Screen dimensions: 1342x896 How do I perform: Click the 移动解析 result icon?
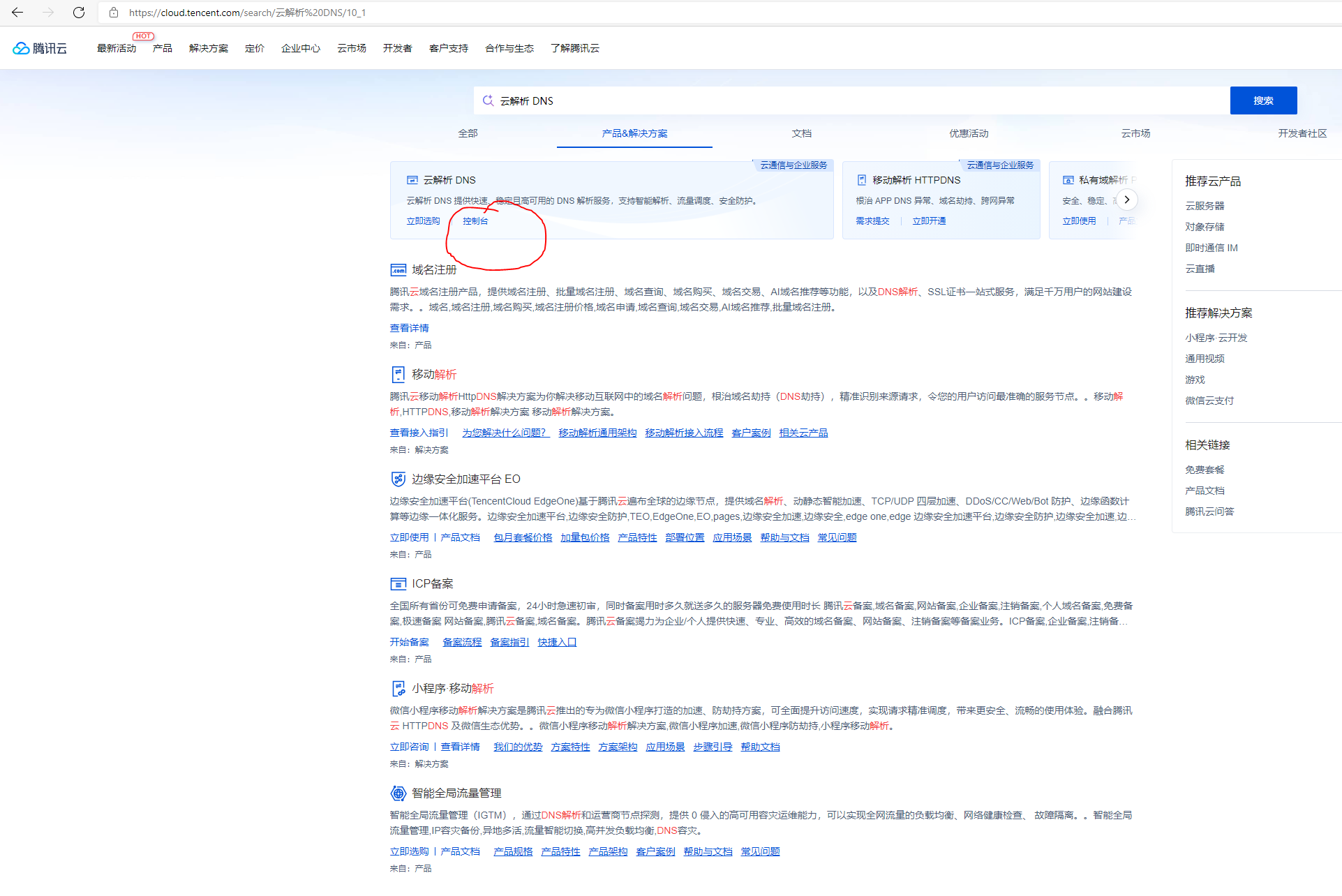(398, 375)
